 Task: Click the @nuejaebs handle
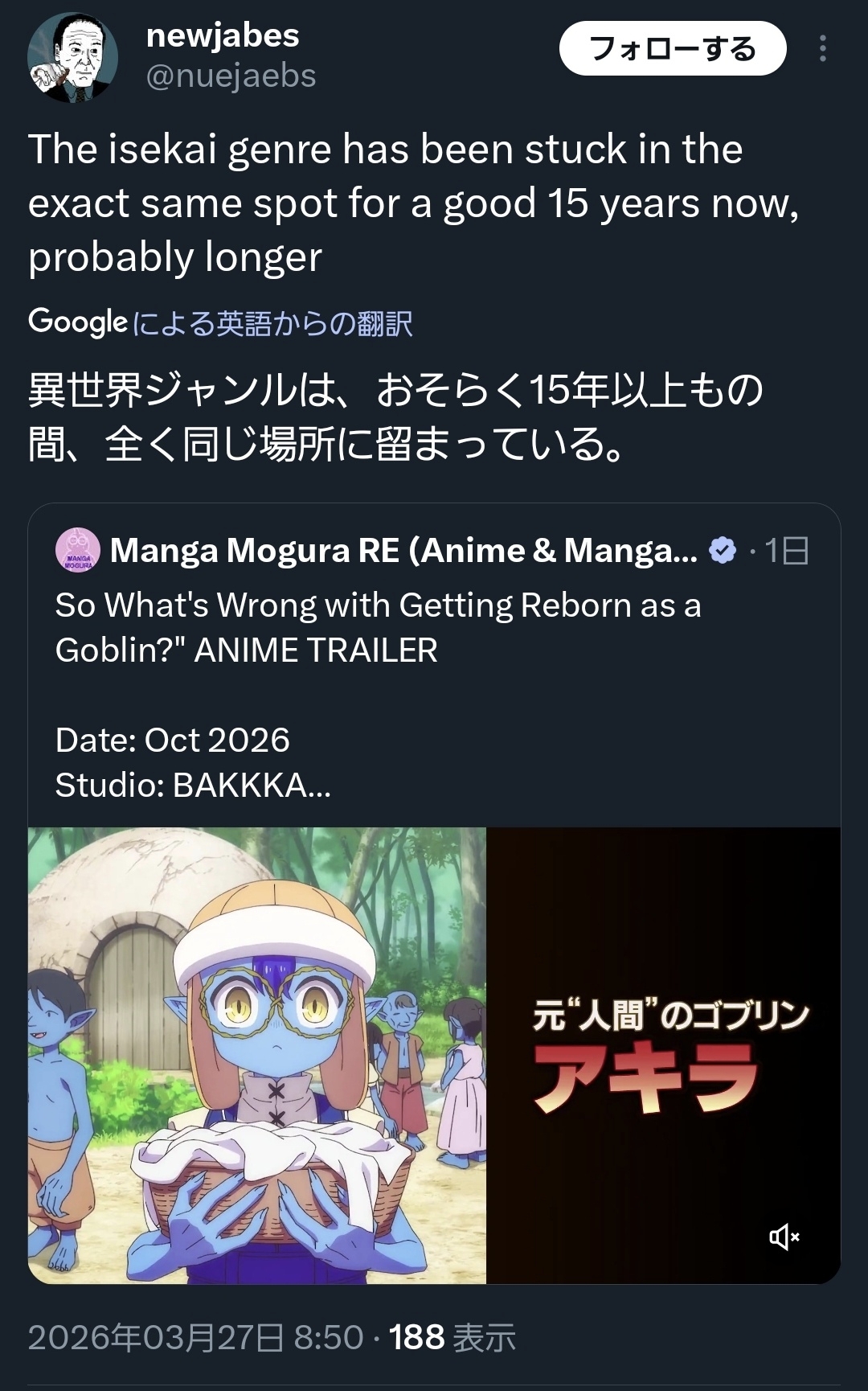point(231,76)
